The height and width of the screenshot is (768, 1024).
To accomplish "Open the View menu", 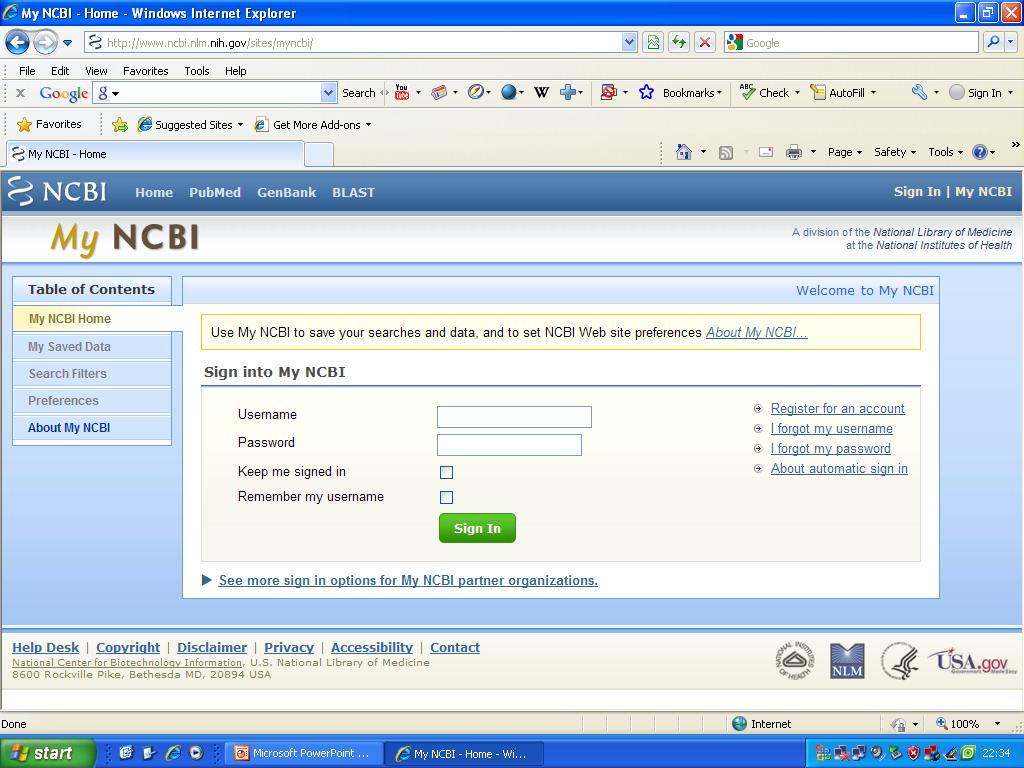I will (x=96, y=71).
